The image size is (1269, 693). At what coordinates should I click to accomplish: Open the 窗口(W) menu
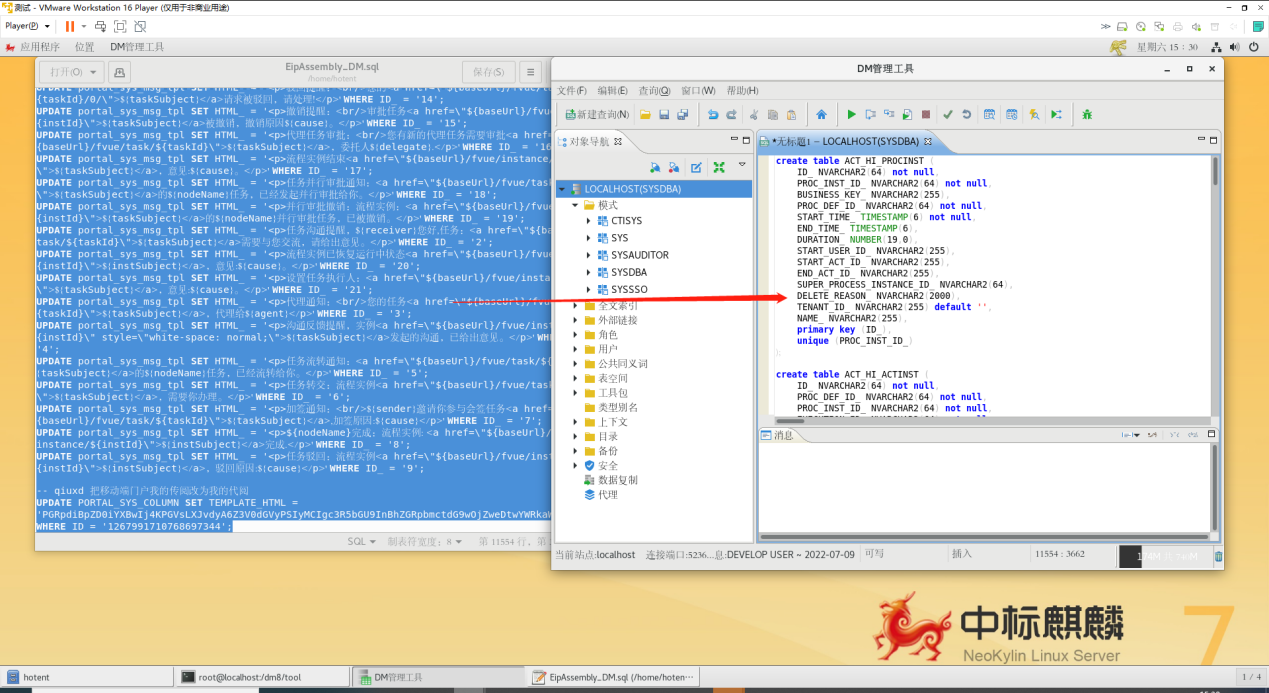tap(697, 91)
